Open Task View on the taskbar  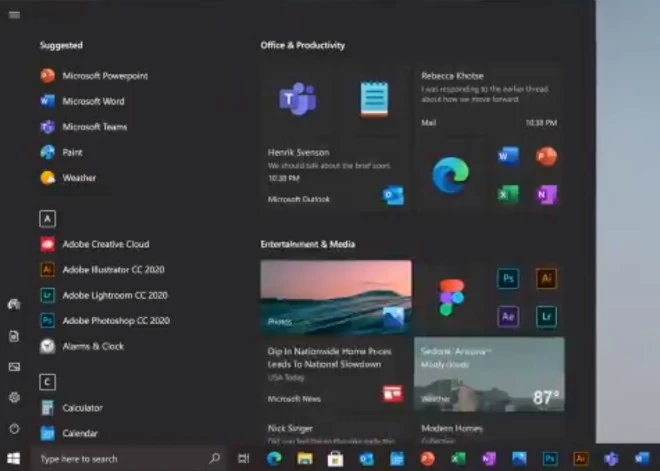(x=244, y=458)
